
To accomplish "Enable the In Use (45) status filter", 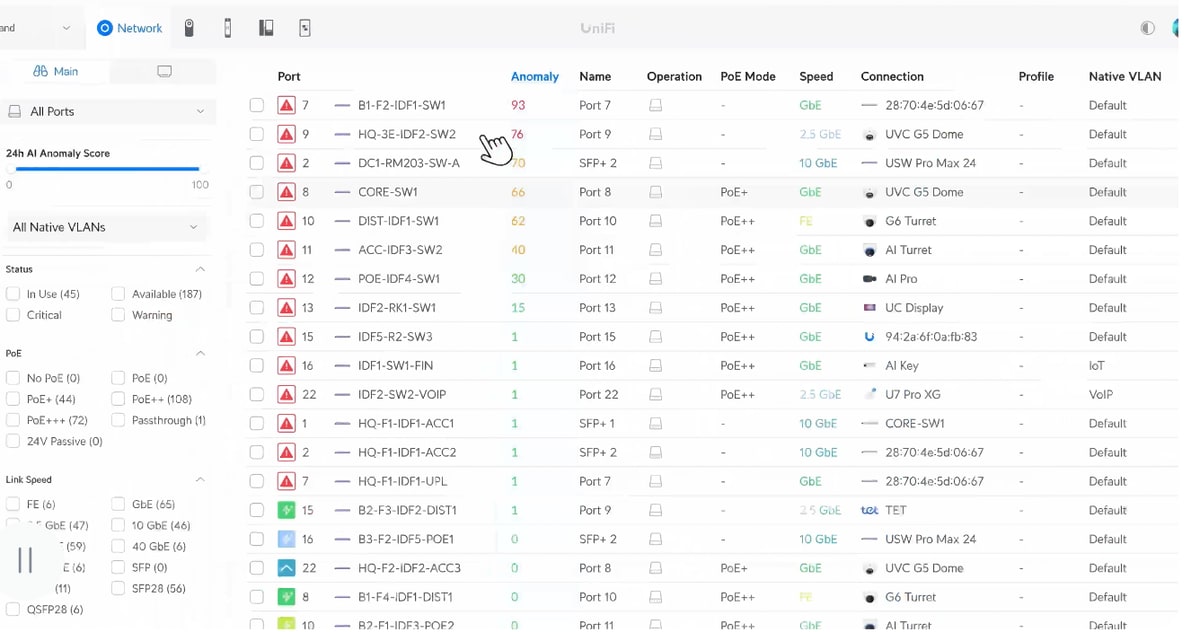I will pos(13,294).
